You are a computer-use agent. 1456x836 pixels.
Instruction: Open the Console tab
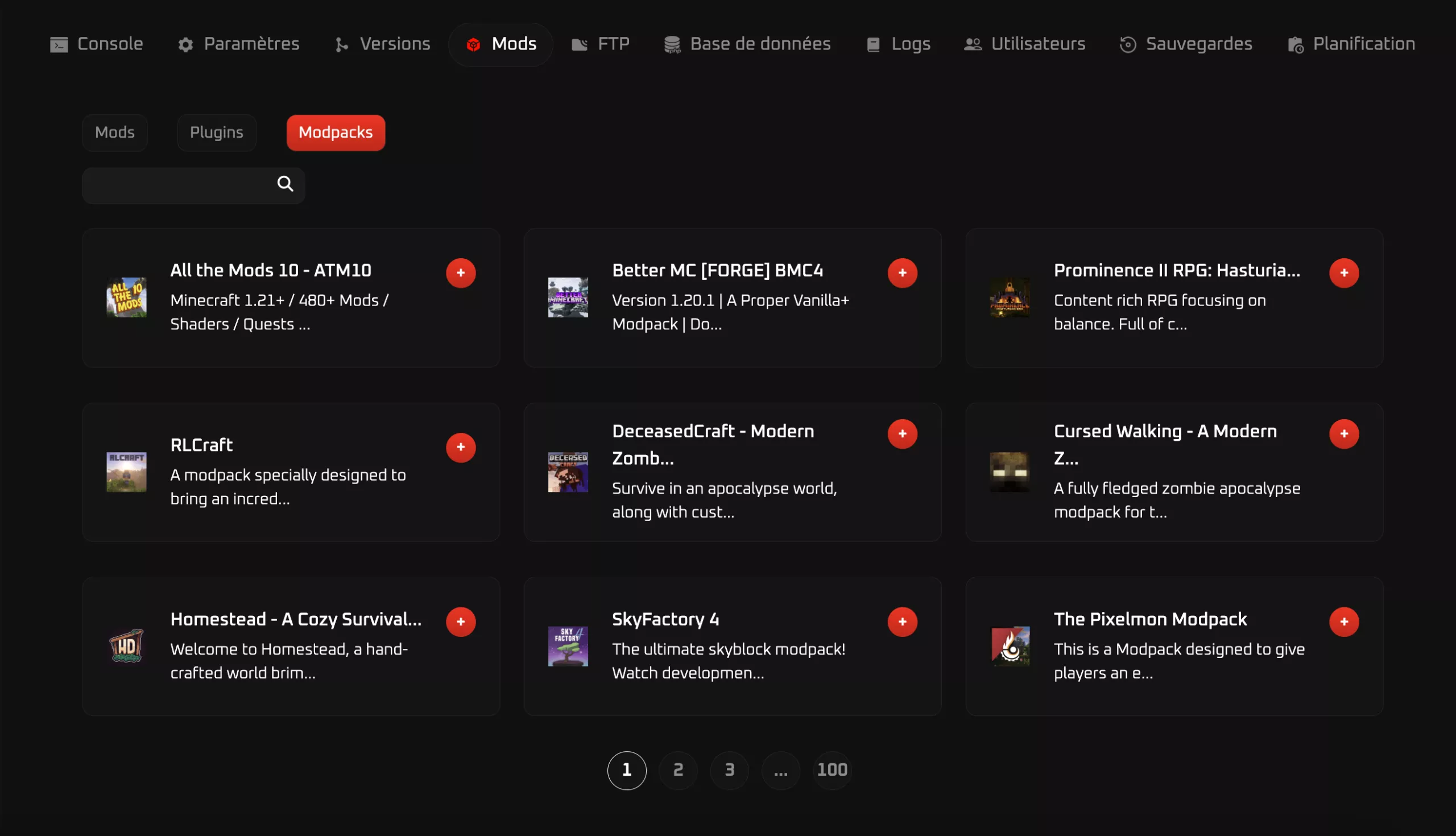click(x=97, y=44)
